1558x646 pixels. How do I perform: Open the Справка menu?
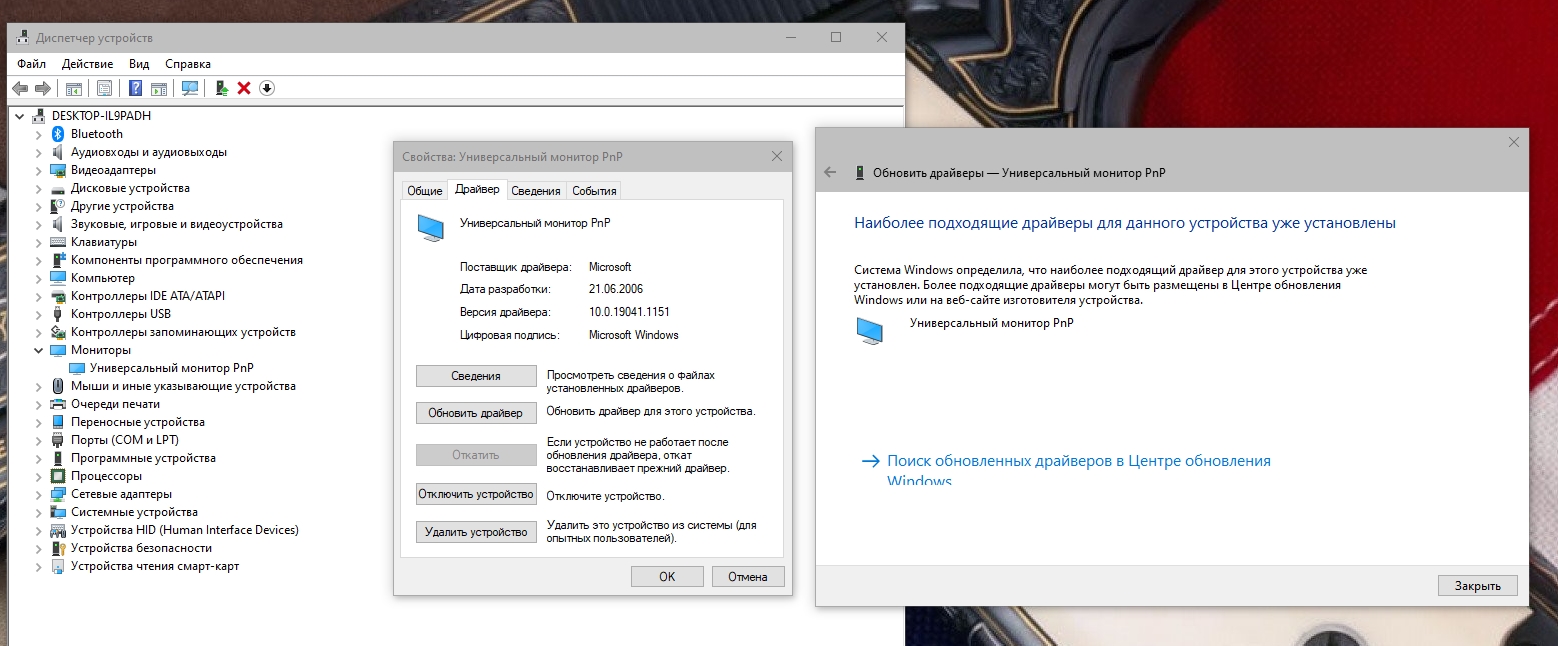[188, 64]
